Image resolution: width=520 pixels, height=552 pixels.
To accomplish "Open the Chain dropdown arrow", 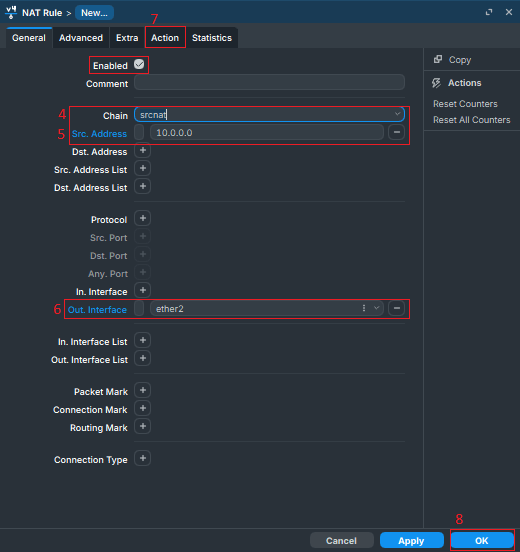I will click(x=397, y=114).
